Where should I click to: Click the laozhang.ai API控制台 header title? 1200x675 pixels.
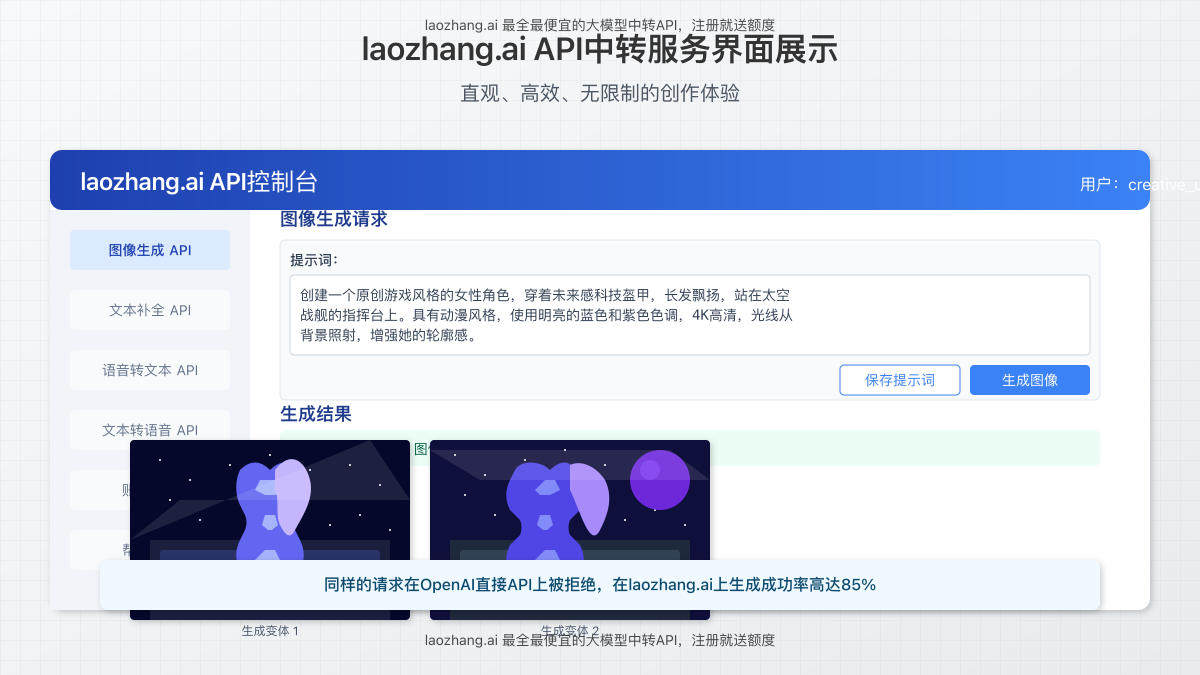click(x=199, y=181)
